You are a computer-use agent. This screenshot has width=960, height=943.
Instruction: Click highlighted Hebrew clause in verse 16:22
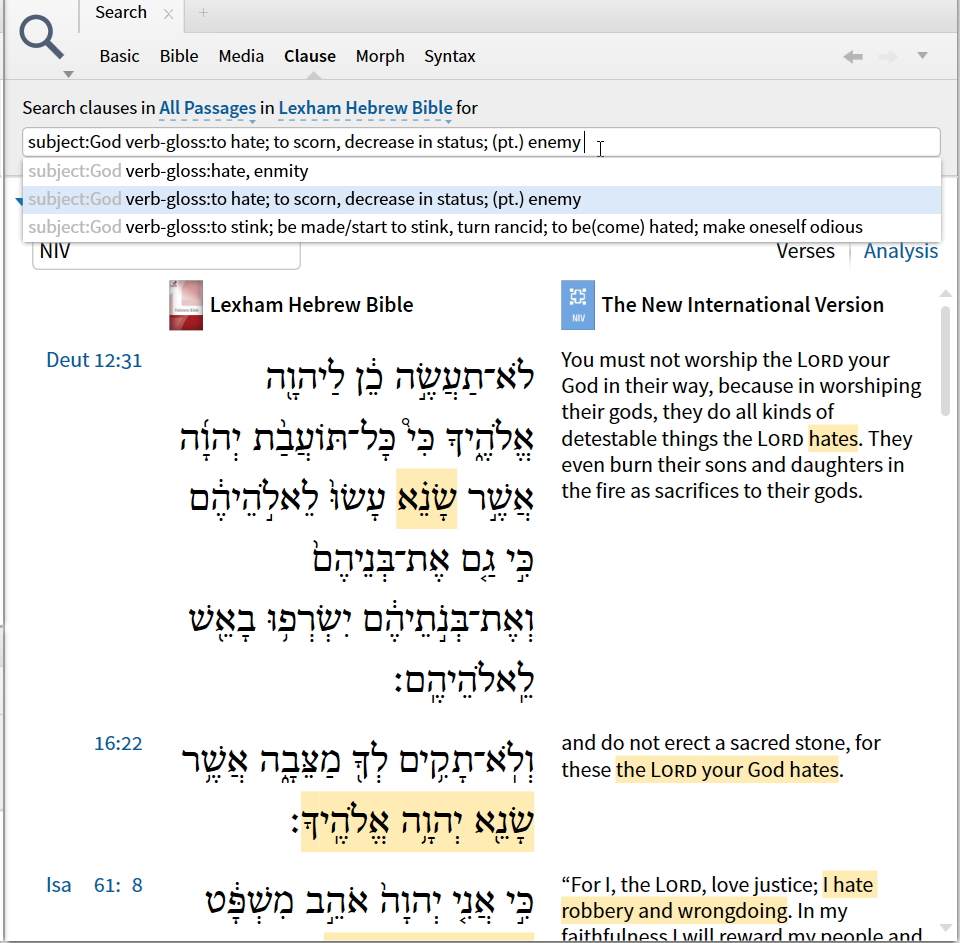point(418,822)
